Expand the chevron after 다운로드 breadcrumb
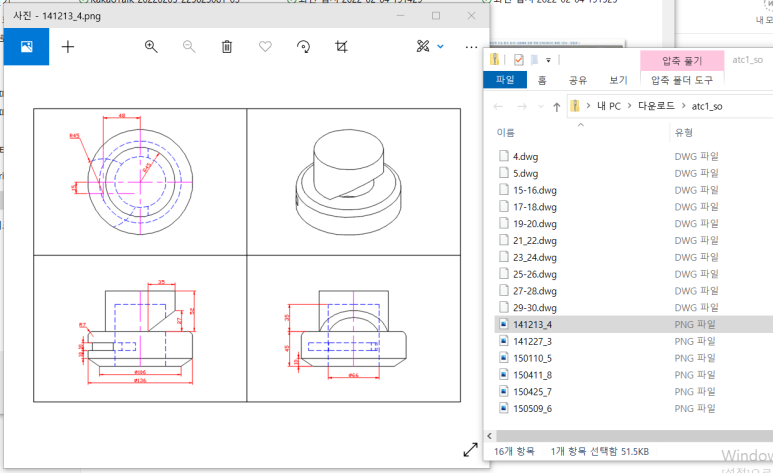The image size is (773, 473). (x=683, y=106)
